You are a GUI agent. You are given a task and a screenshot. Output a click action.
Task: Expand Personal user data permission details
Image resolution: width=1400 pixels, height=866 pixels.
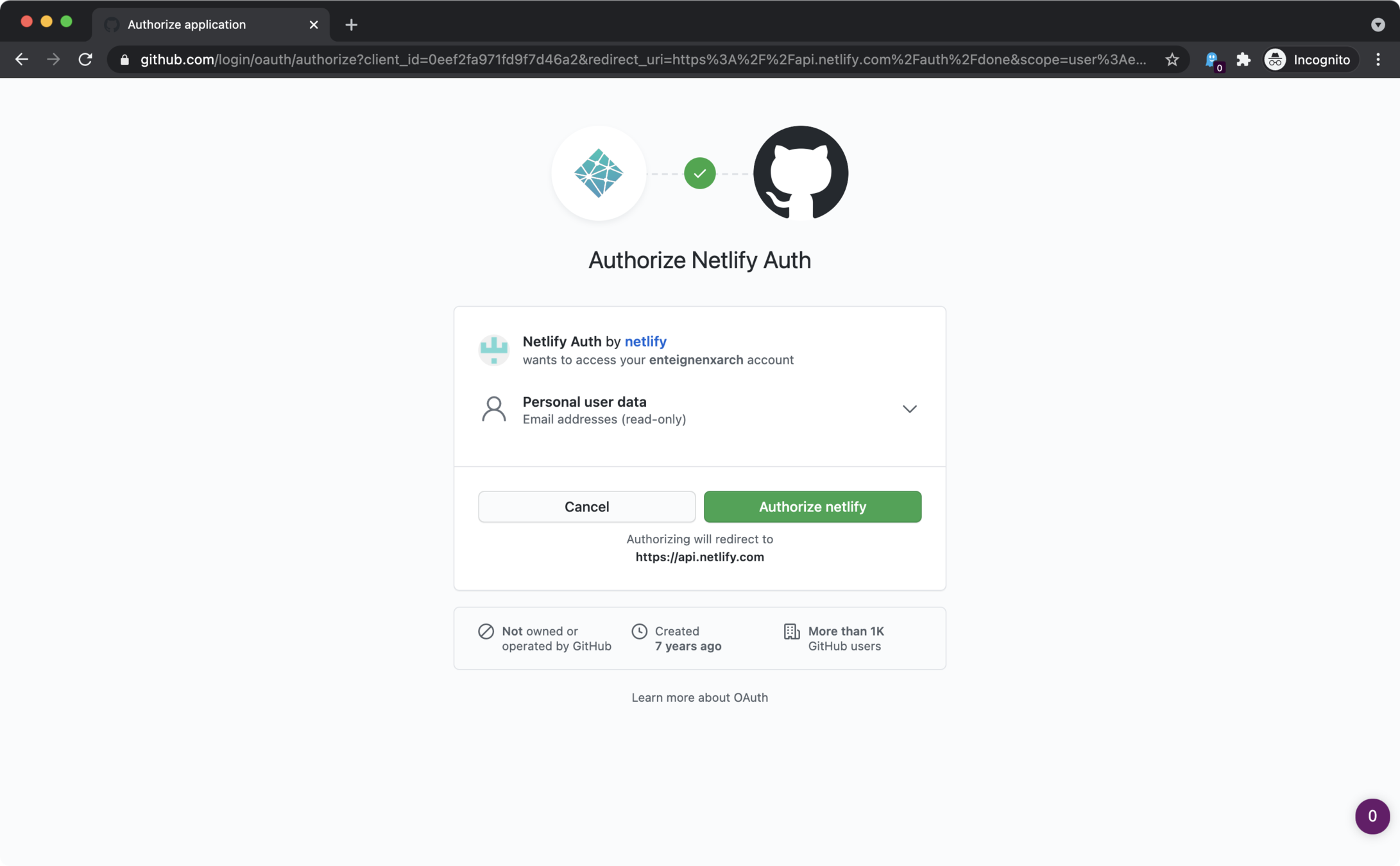click(909, 409)
